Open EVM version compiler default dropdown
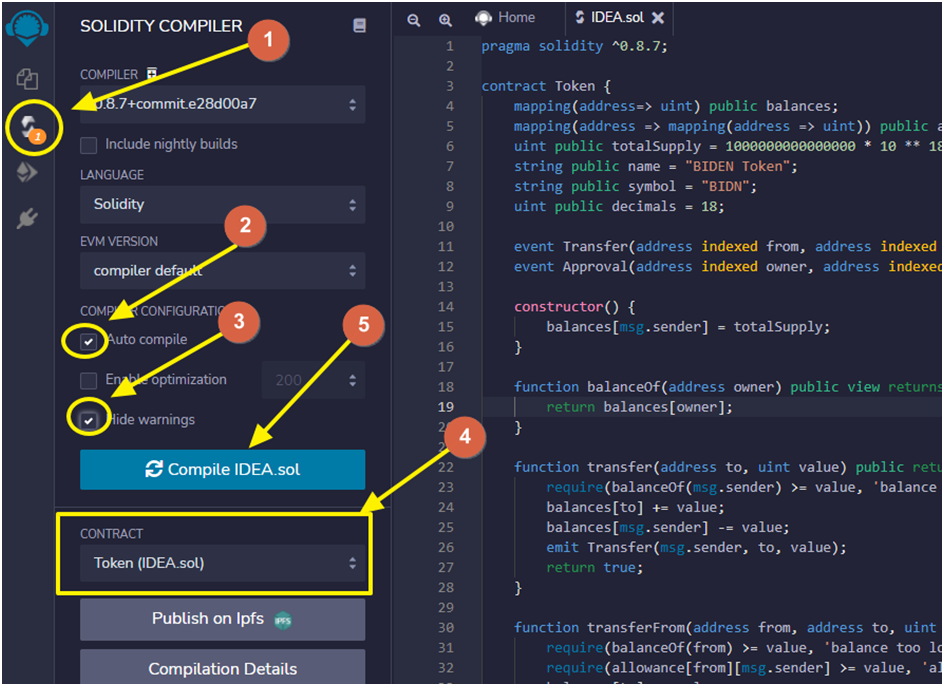 coord(222,271)
